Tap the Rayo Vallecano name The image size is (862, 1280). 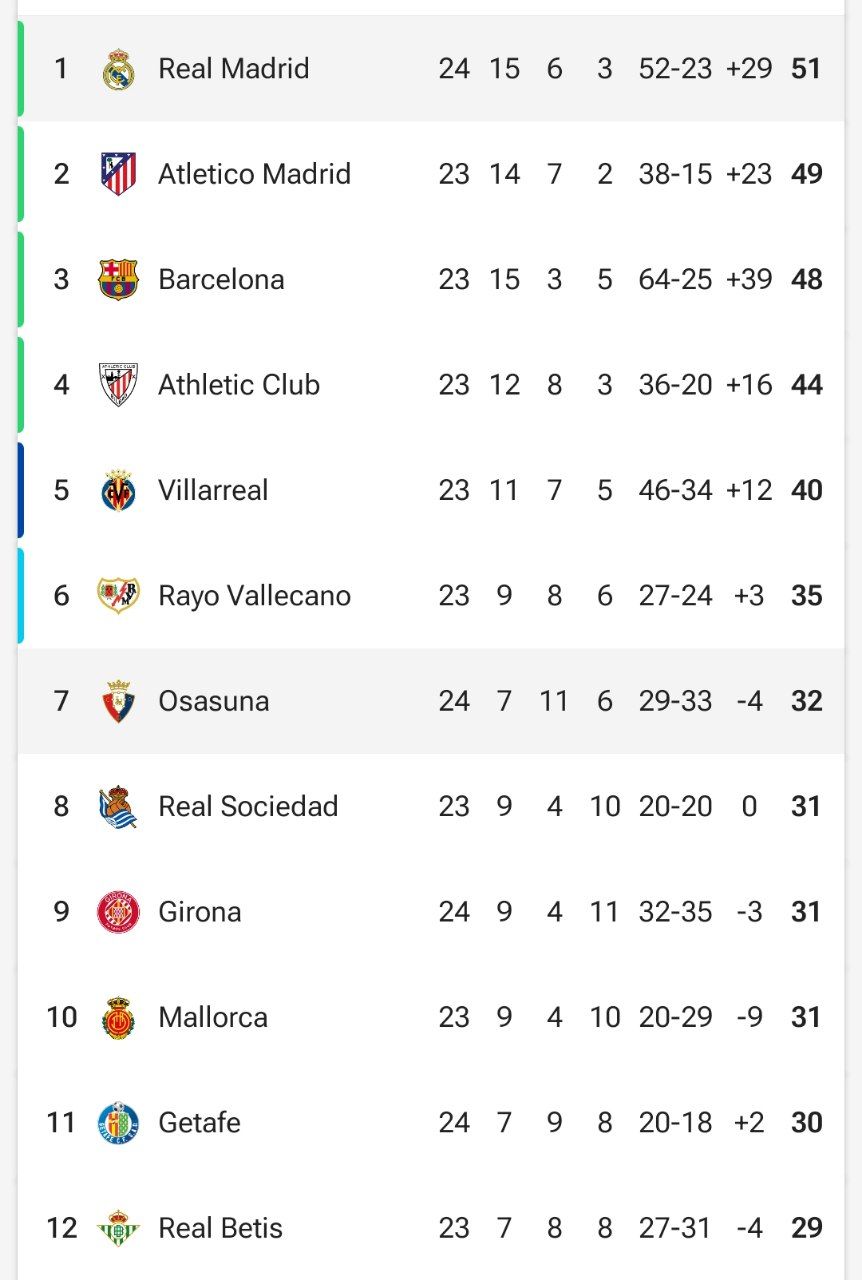point(254,596)
